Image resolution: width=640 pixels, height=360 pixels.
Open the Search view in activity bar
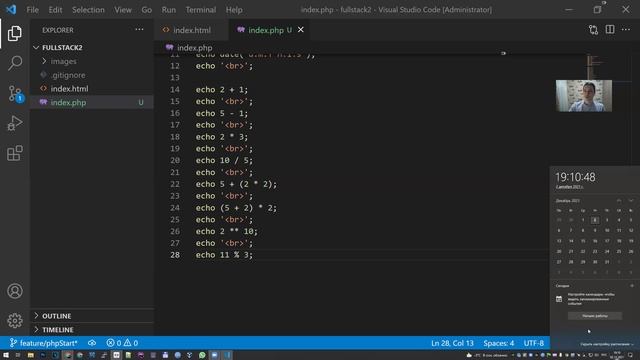click(15, 63)
